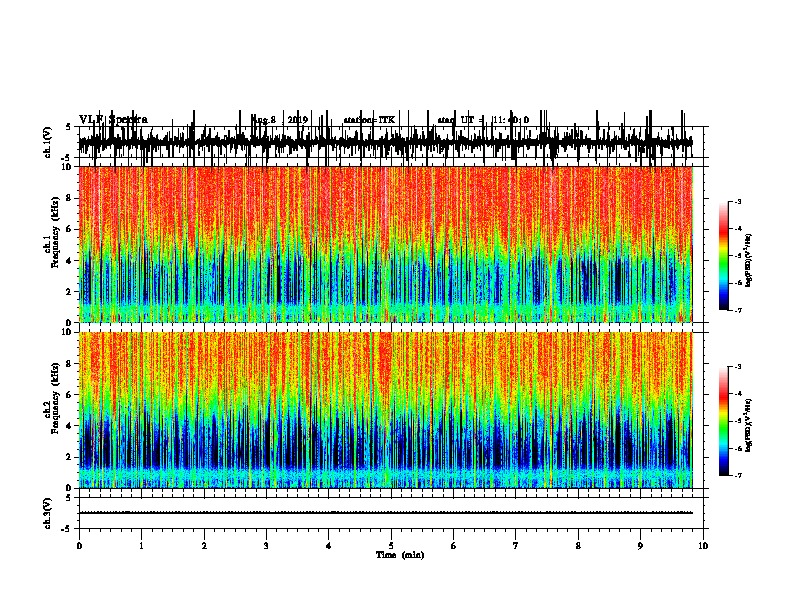Click the ch.1 spectrogram panel
The height and width of the screenshot is (612, 792).
coord(386,244)
